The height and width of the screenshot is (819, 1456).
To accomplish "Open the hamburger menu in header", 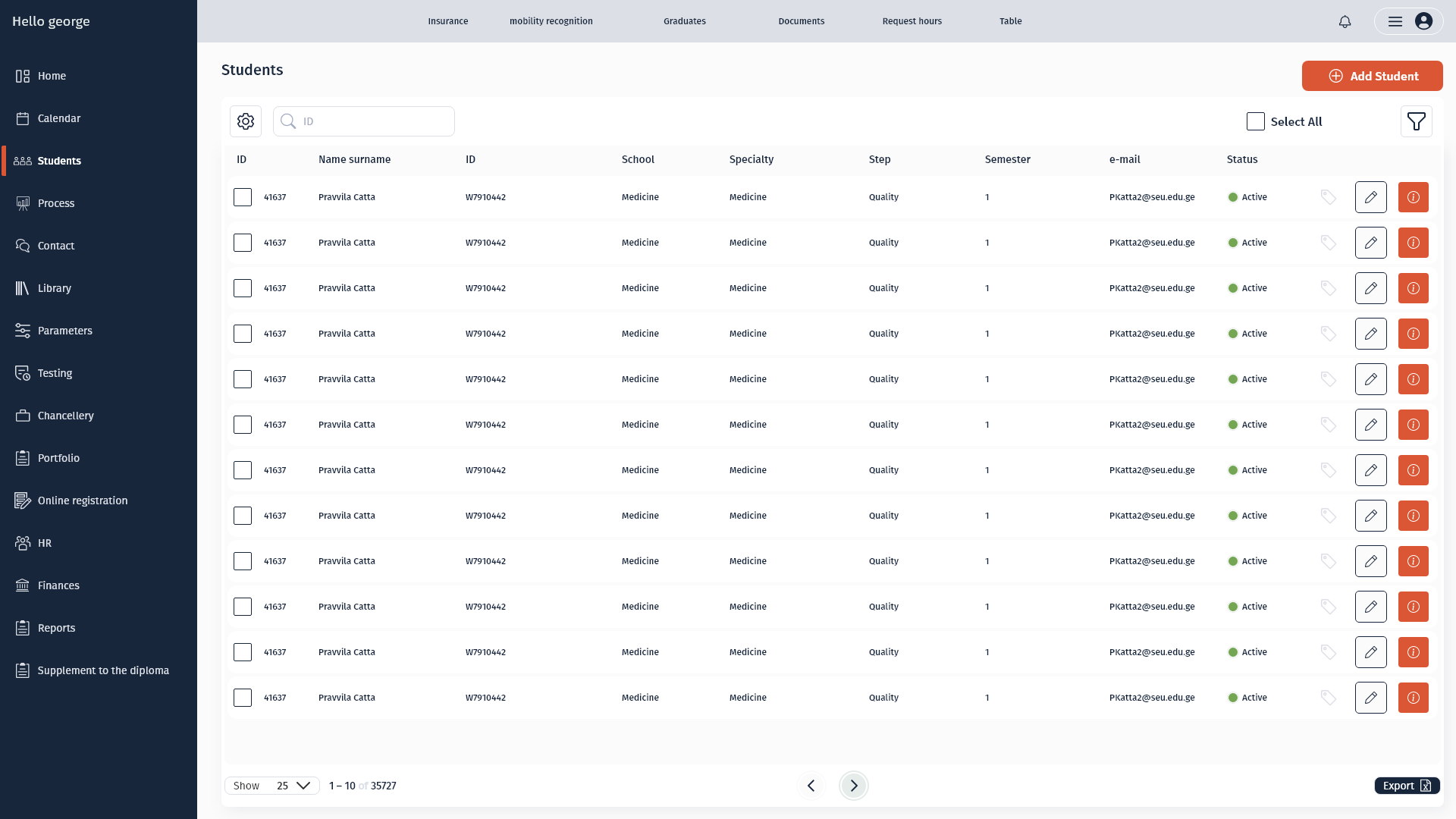I will pos(1395,21).
